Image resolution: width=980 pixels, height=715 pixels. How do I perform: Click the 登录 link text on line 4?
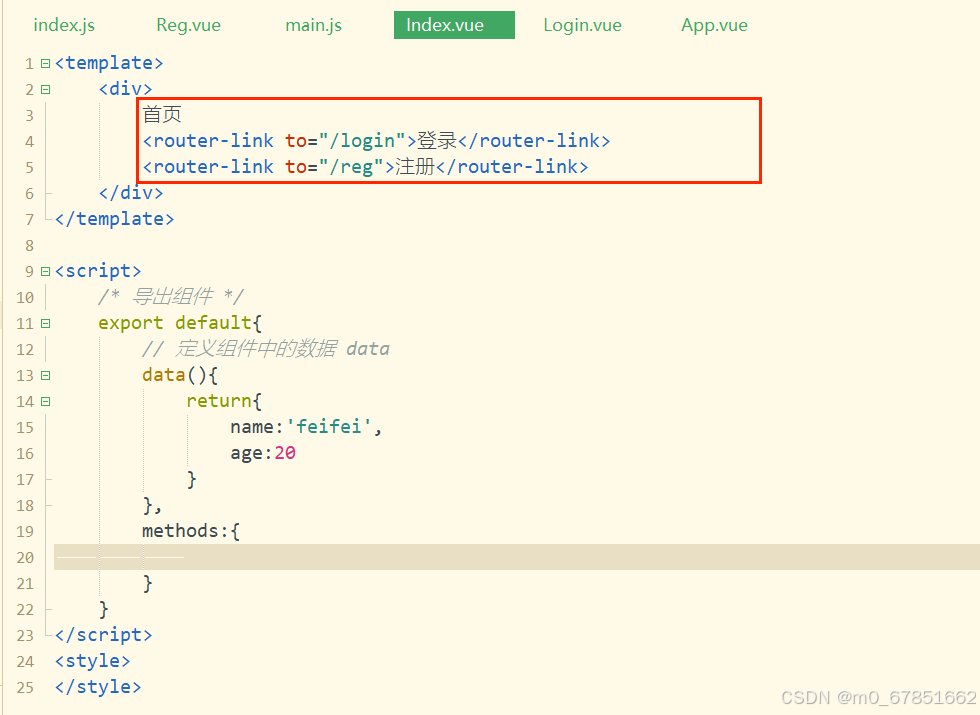pos(437,141)
